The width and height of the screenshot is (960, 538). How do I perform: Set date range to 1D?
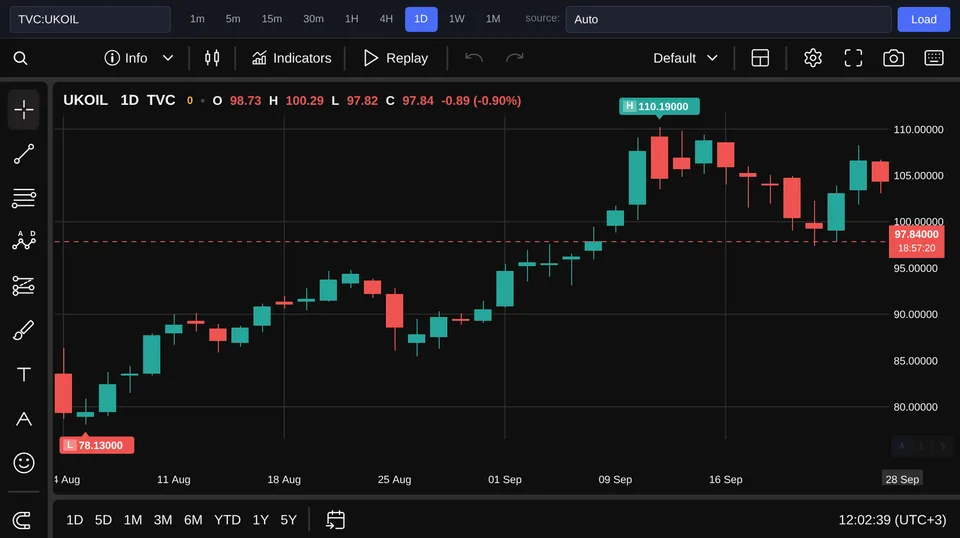[x=75, y=520]
